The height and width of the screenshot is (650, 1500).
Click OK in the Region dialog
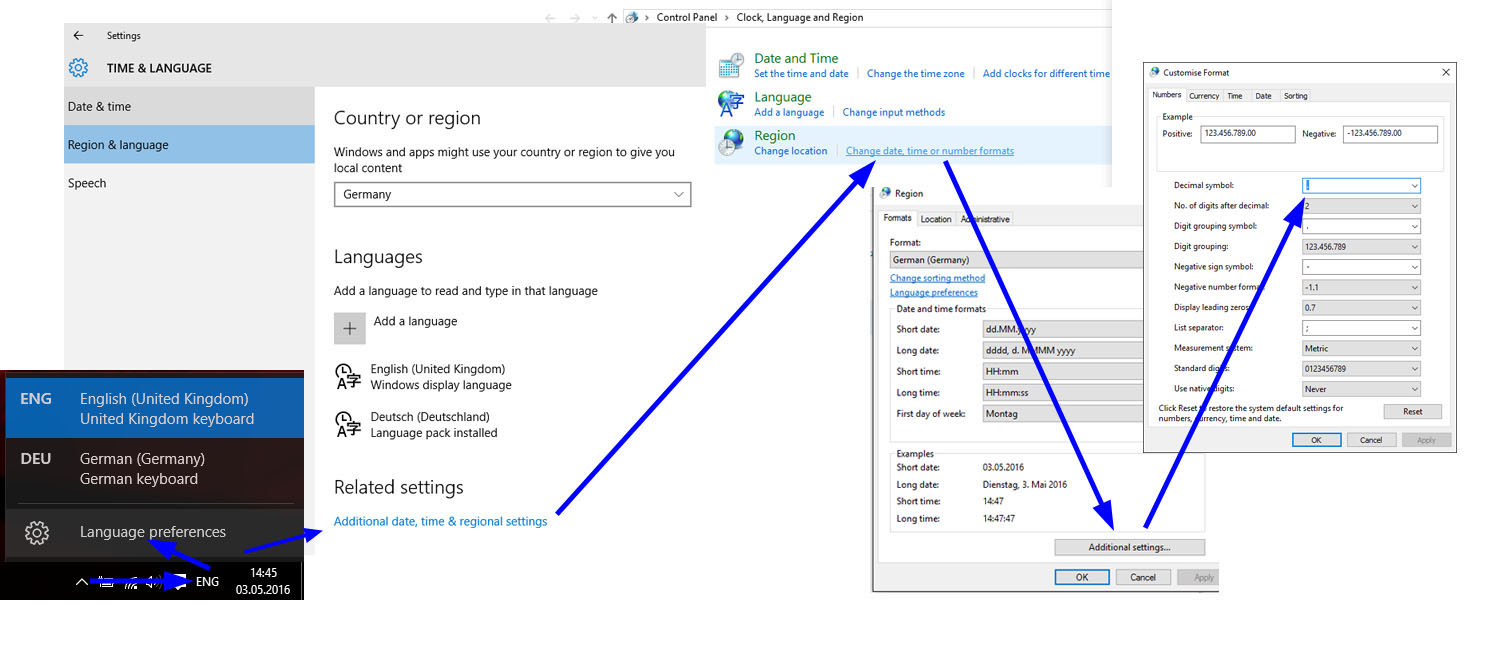click(1081, 577)
